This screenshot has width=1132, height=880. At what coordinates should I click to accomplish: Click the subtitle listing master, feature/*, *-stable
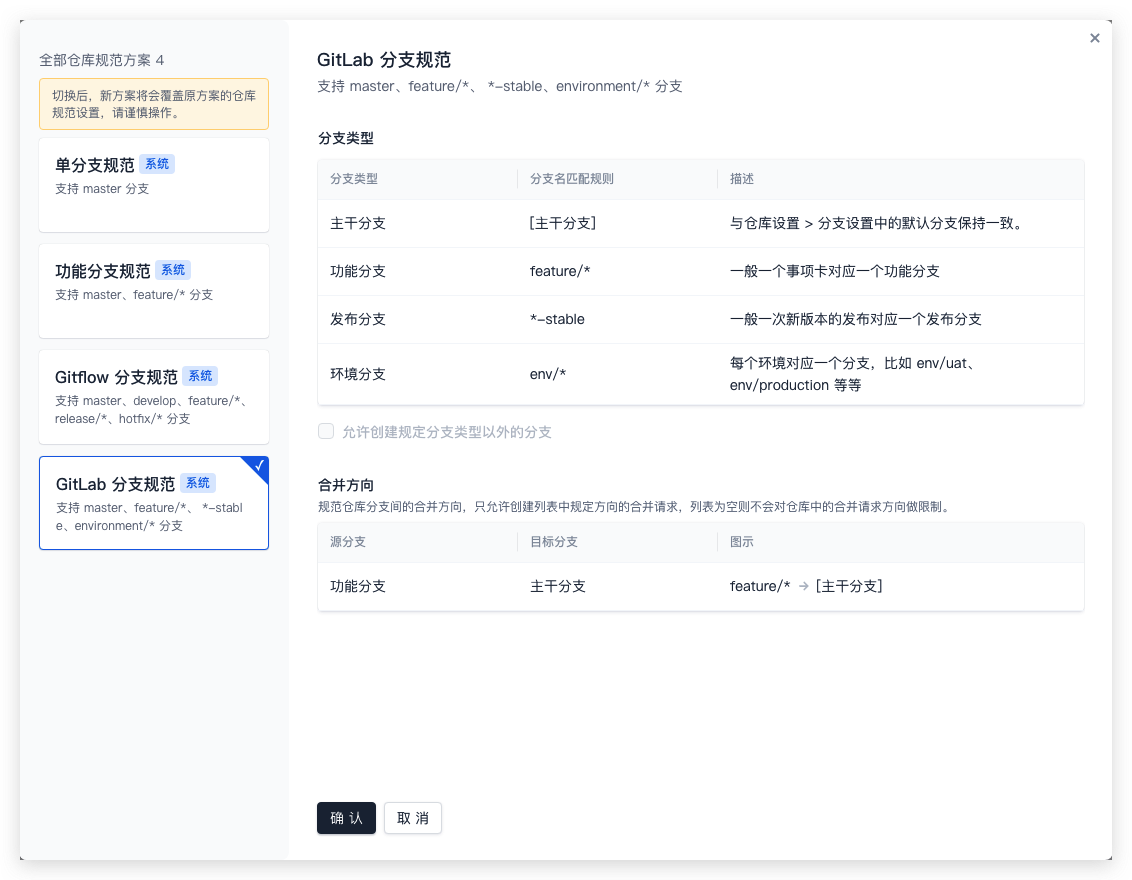[x=500, y=87]
